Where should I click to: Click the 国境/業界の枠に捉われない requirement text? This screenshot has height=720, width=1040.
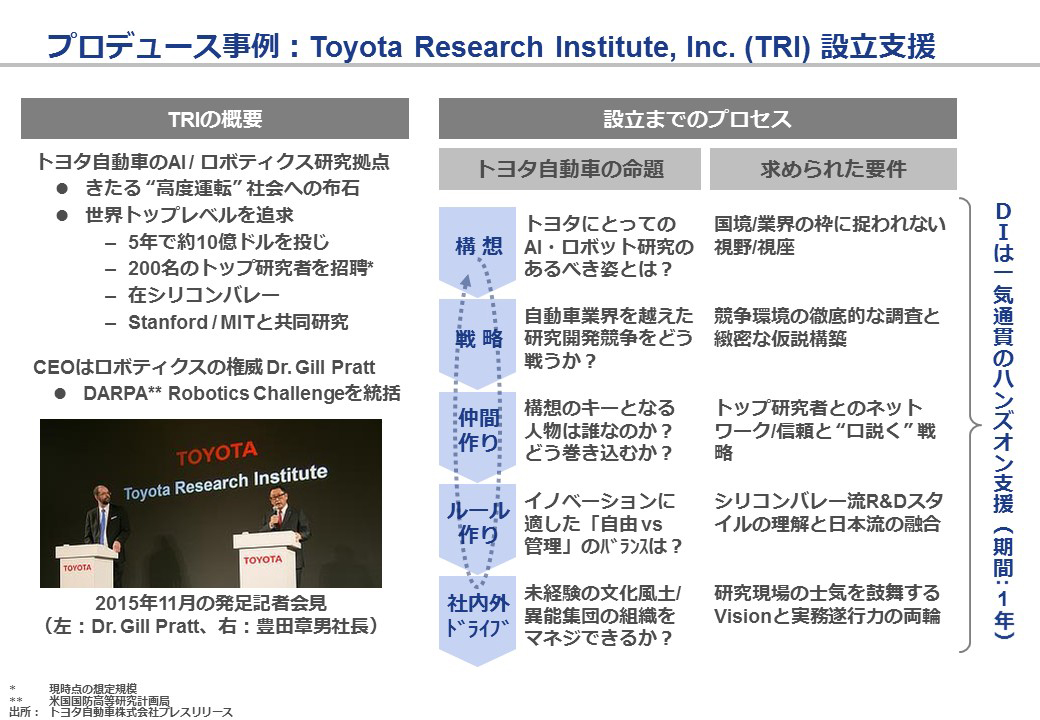click(x=830, y=224)
